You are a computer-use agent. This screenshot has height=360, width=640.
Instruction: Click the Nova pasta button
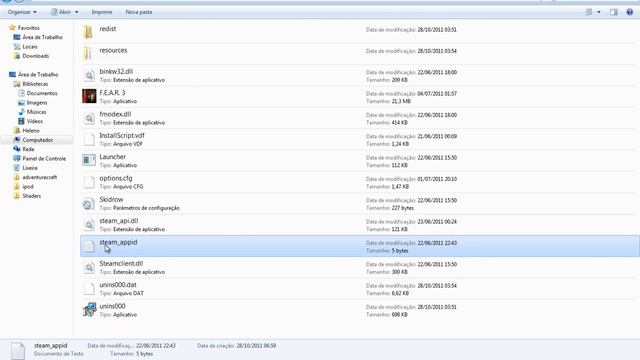coord(139,12)
